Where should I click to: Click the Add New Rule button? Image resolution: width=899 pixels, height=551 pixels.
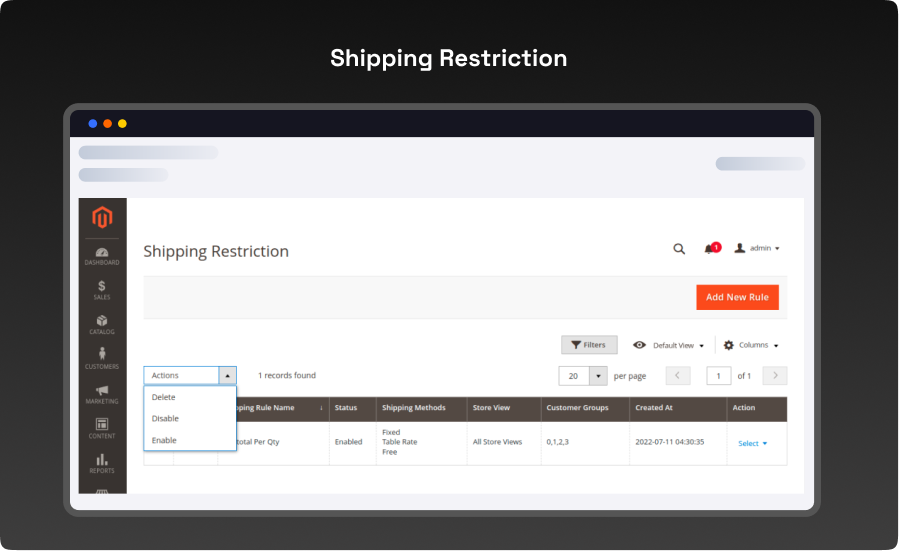point(737,297)
